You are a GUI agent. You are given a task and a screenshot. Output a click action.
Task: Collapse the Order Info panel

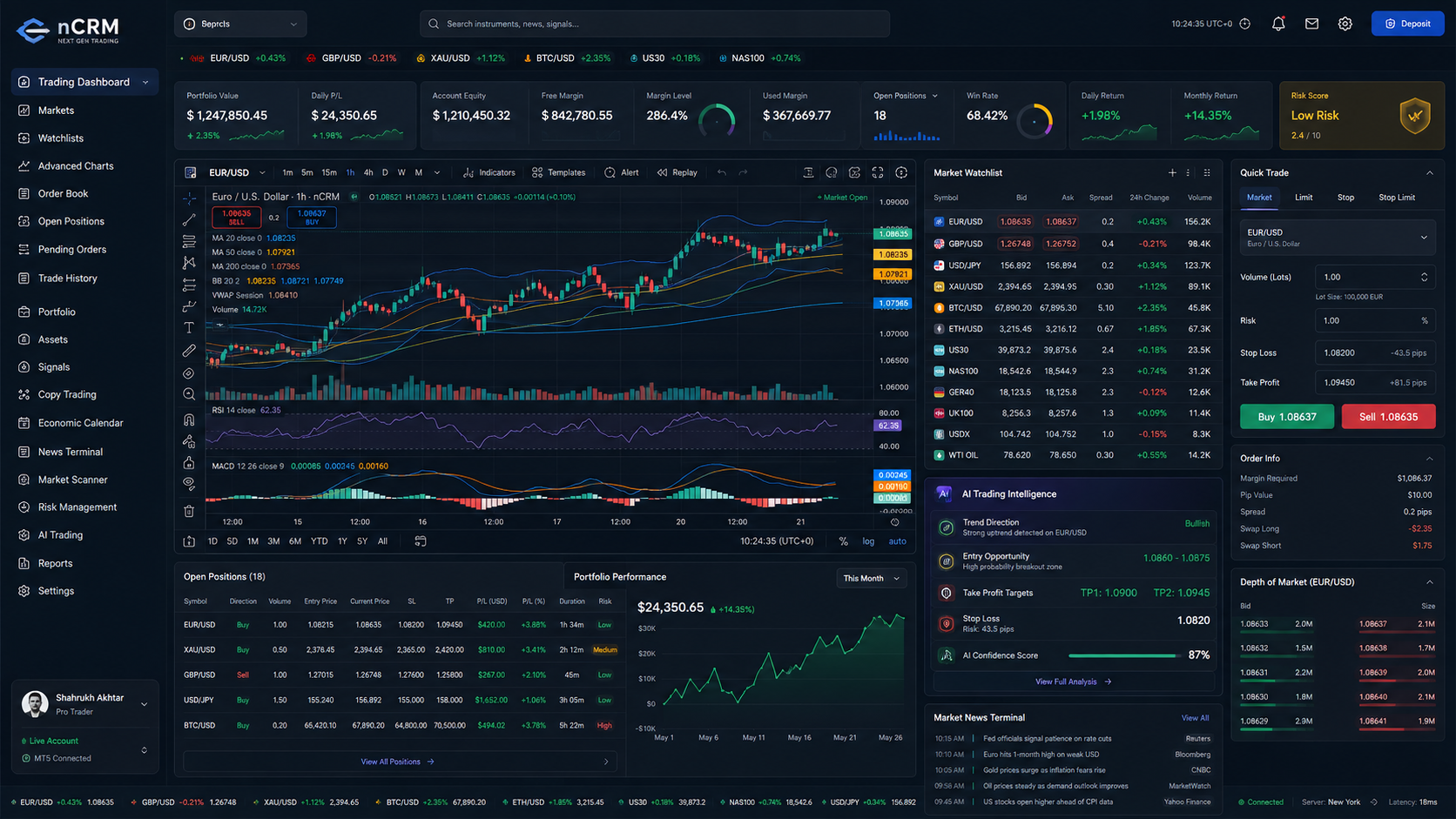click(x=1429, y=459)
